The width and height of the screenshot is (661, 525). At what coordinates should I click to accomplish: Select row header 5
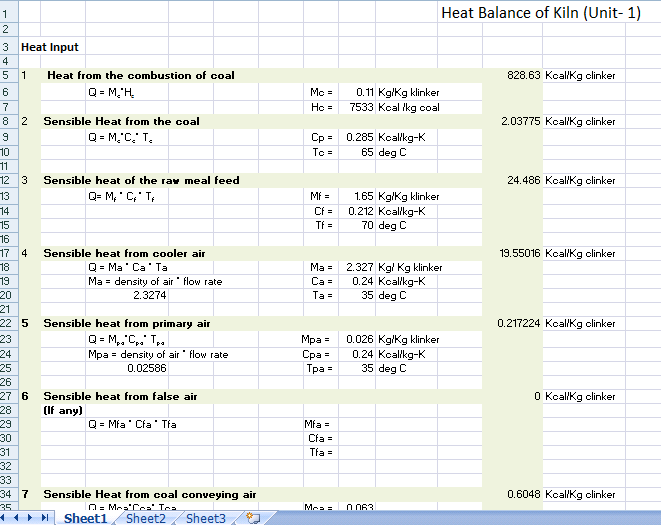9,75
